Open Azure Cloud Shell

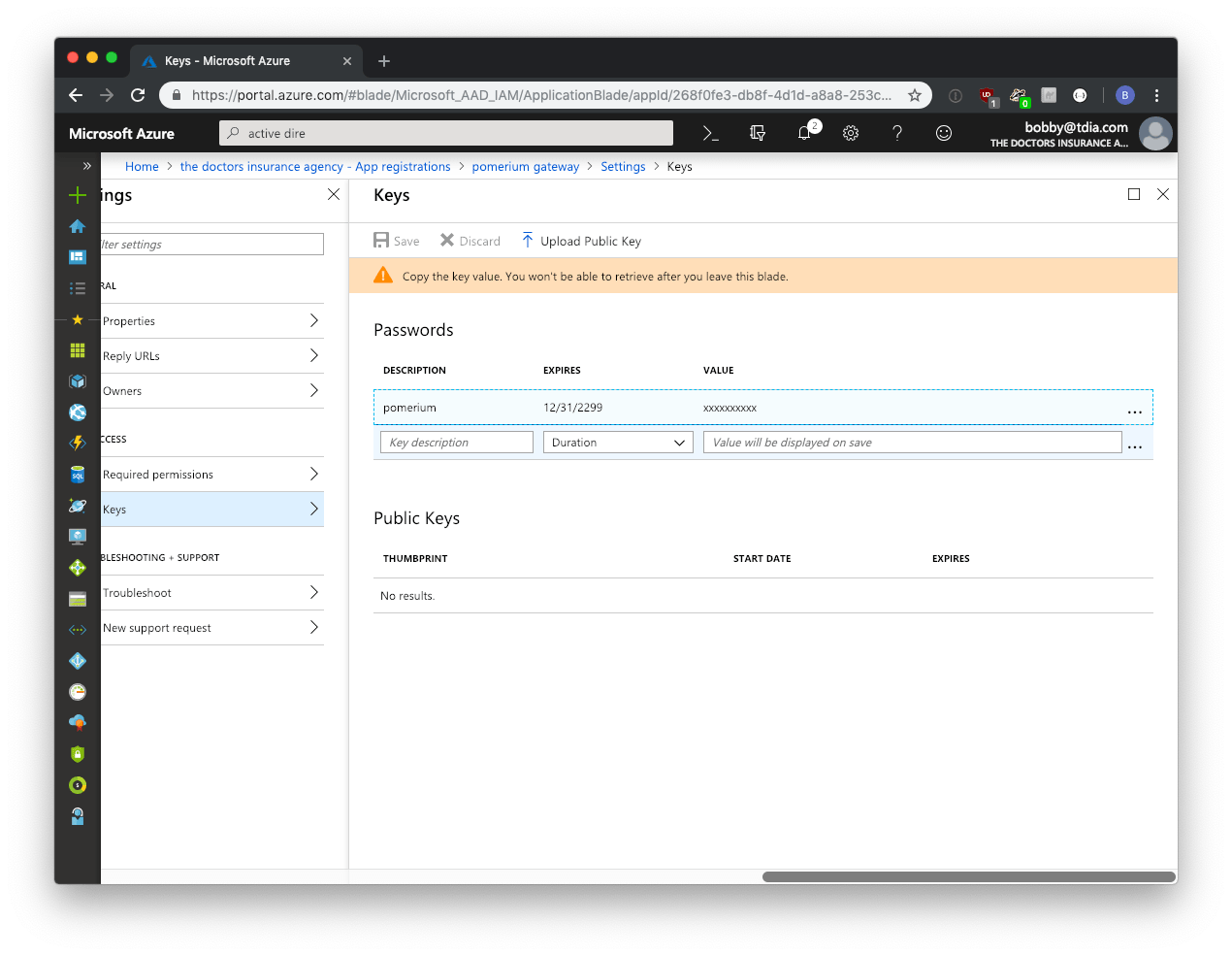(711, 134)
